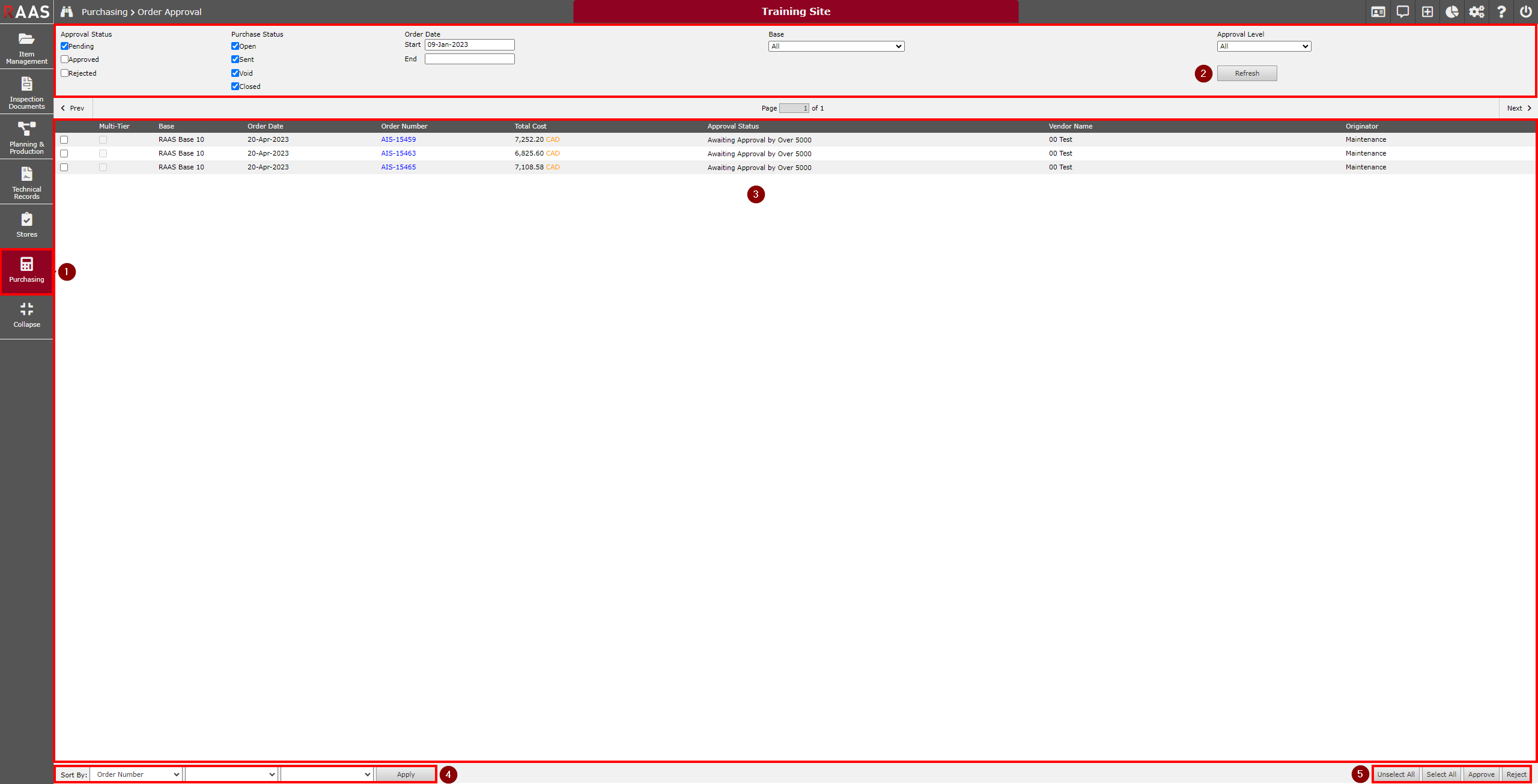1538x784 pixels.
Task: Open the Sort By Order Number dropdown
Action: (136, 774)
